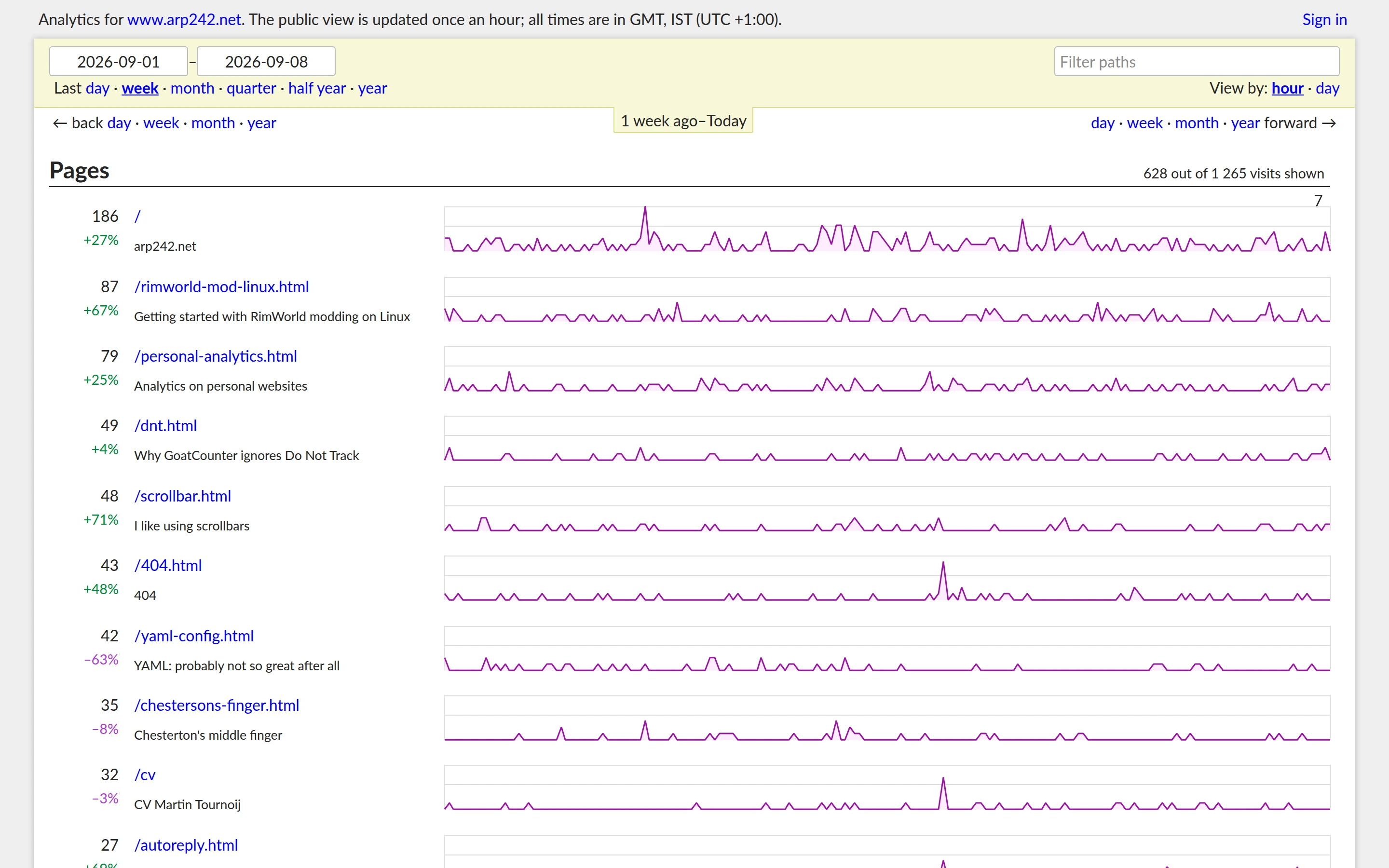Edit the end date field 2026-09-08

(266, 61)
